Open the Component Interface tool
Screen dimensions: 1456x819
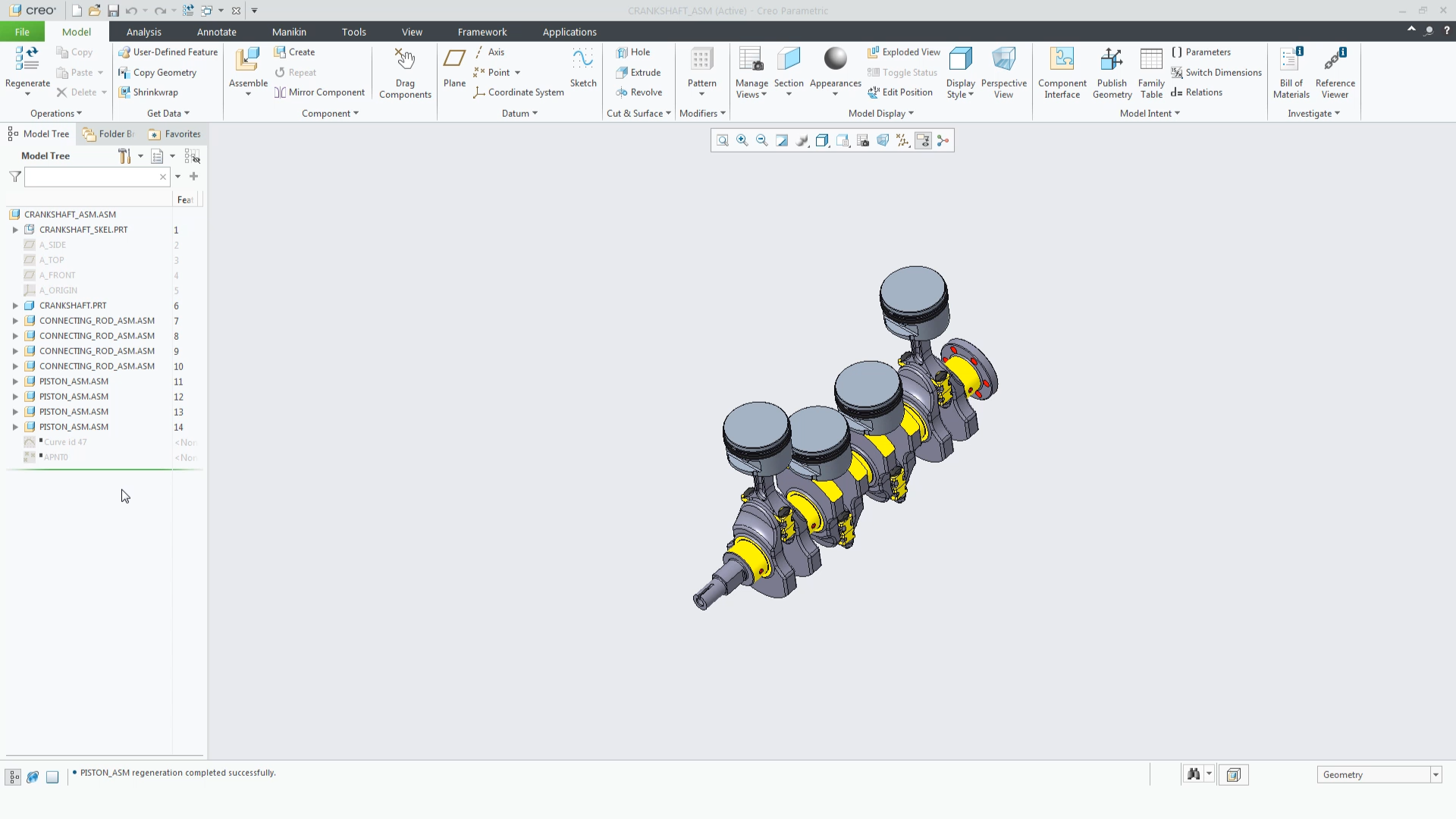(x=1062, y=74)
